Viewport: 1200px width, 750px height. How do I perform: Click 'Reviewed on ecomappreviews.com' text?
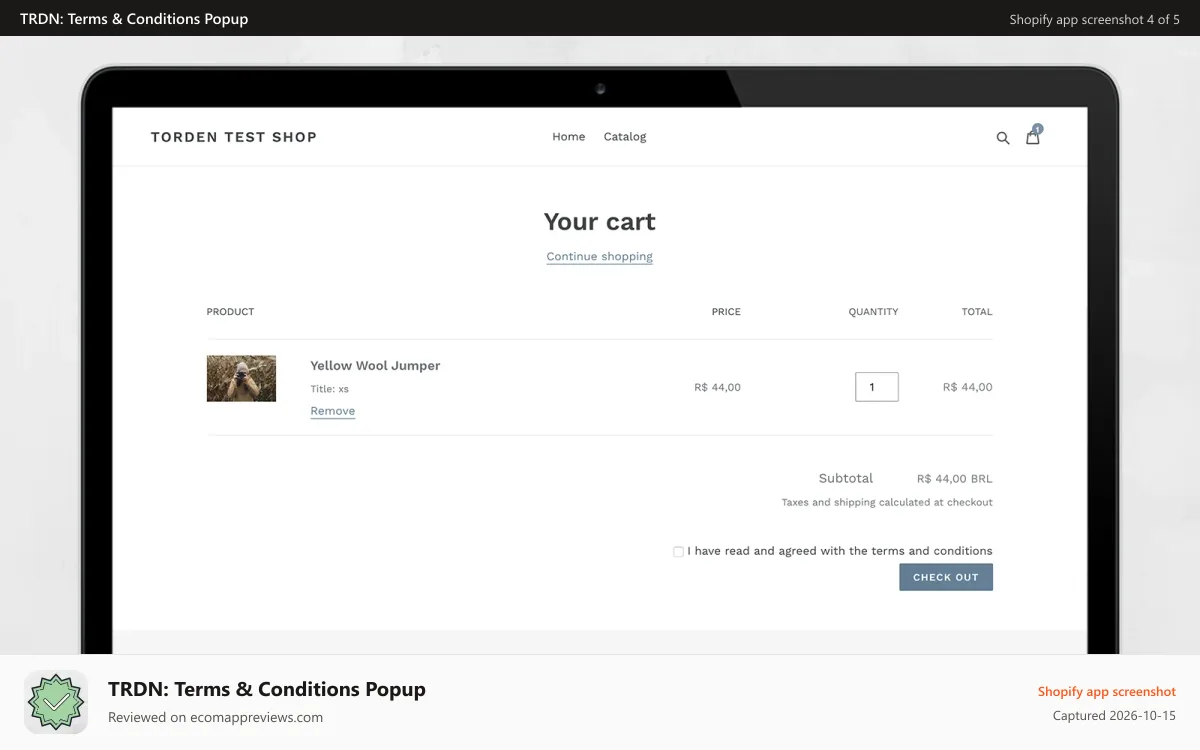[x=215, y=717]
